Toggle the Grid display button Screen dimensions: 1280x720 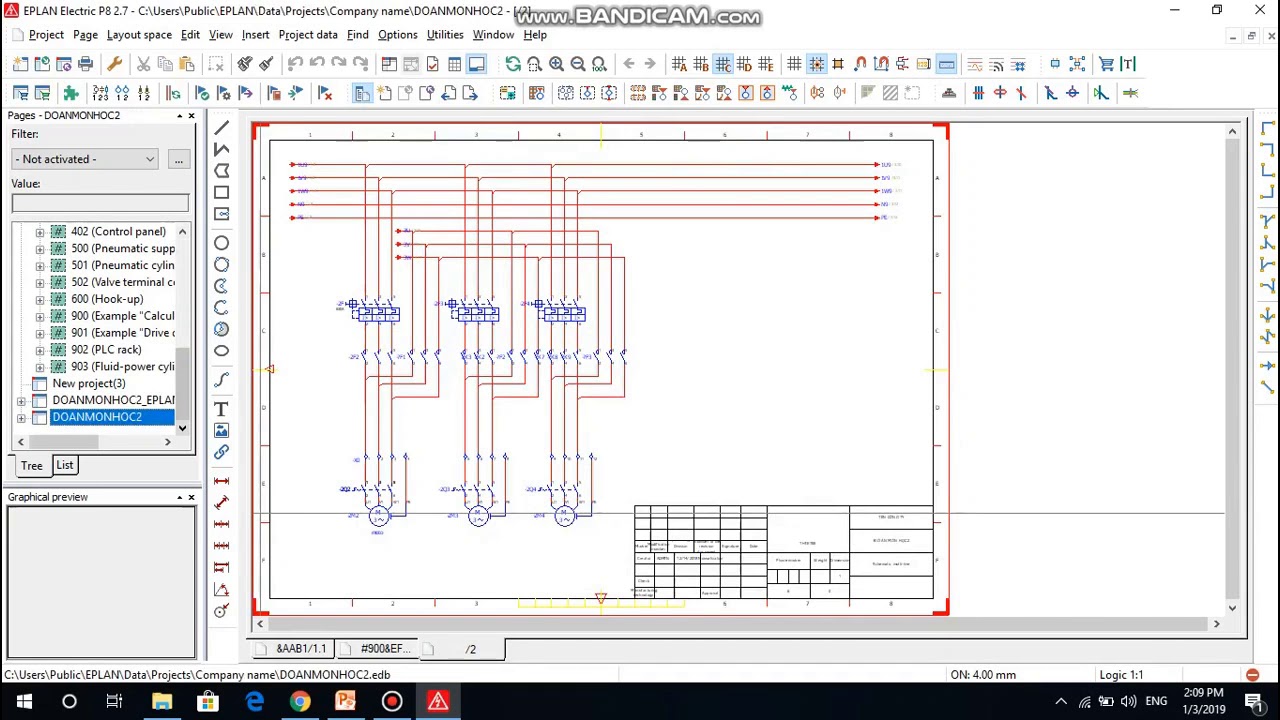tap(794, 64)
